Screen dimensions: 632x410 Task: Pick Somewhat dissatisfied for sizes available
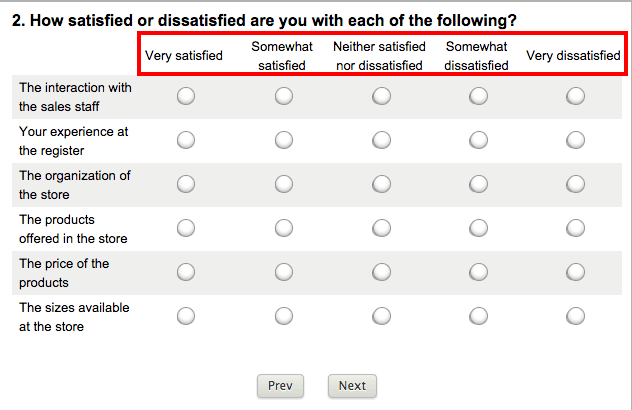pyautogui.click(x=478, y=316)
